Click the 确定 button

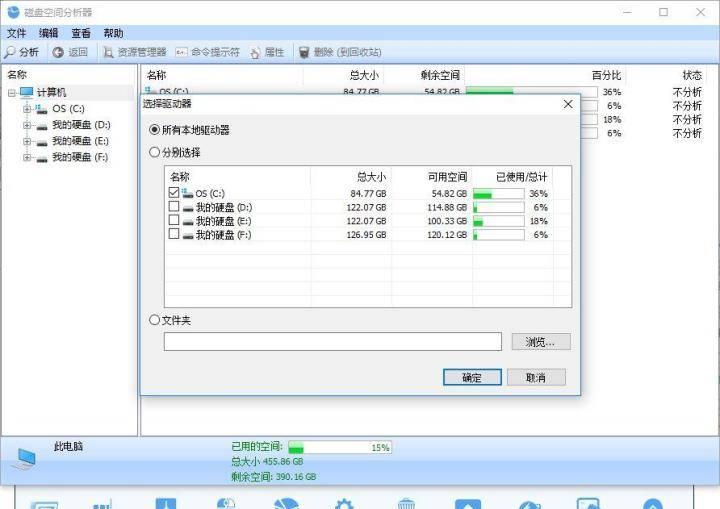[x=472, y=378]
